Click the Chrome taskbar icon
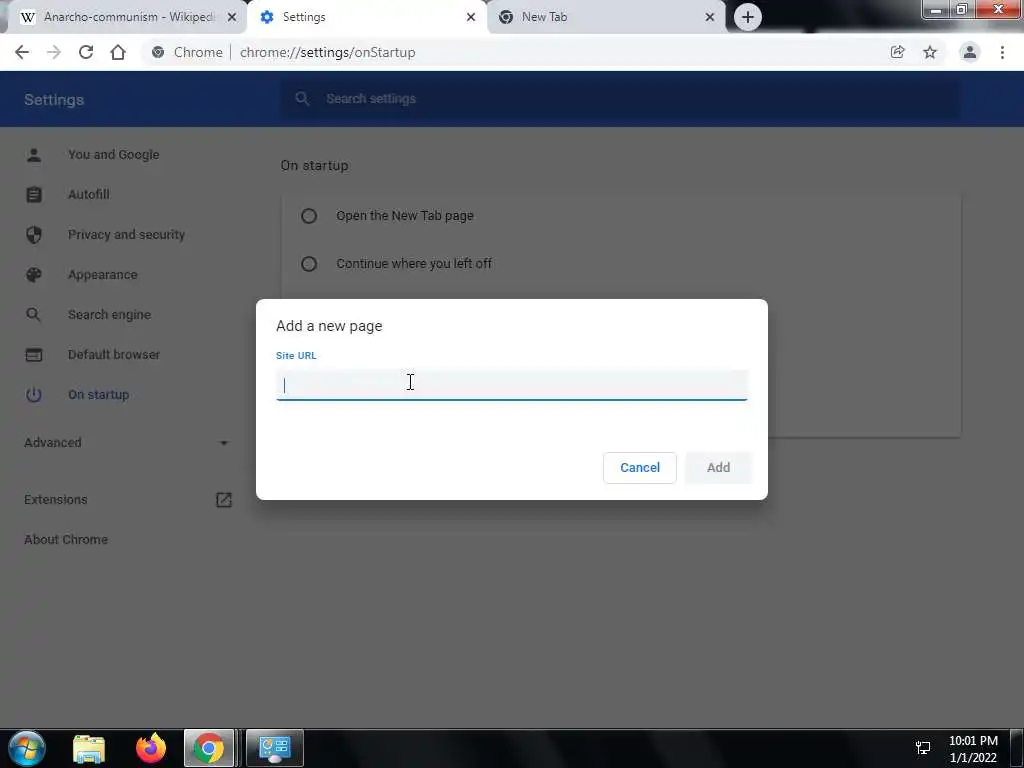Viewport: 1024px width, 768px height. (208, 748)
